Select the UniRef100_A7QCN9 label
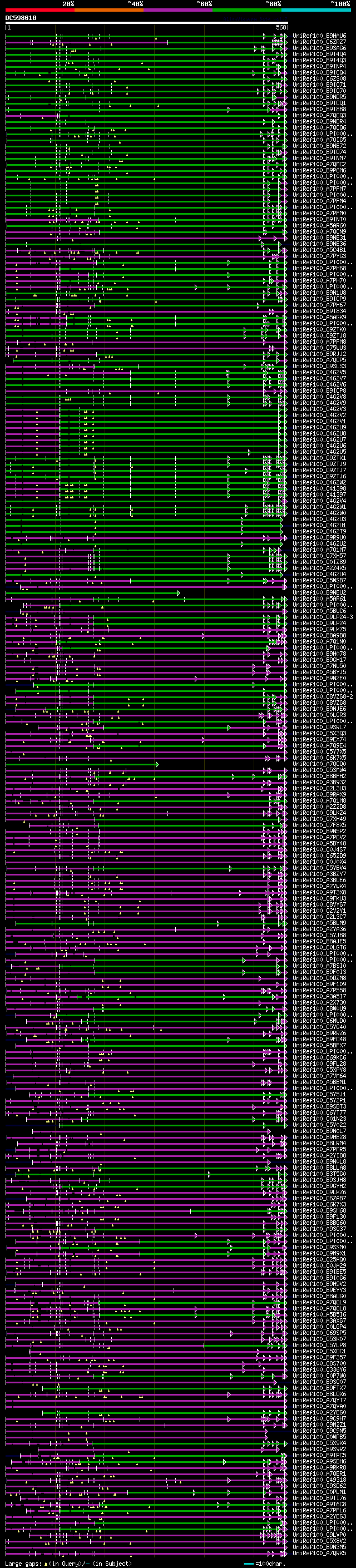 [x=319, y=232]
